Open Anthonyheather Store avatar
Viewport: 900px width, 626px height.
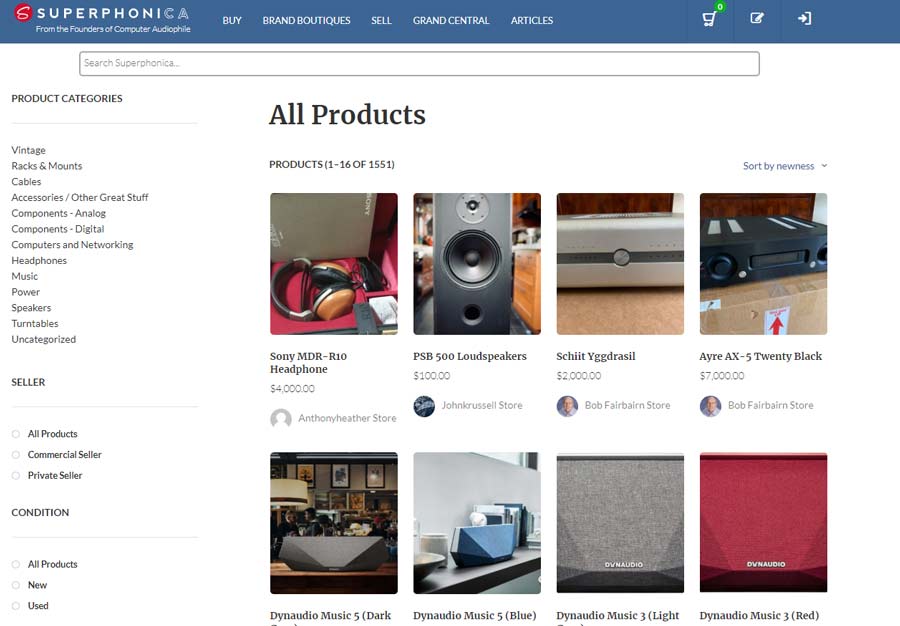281,419
